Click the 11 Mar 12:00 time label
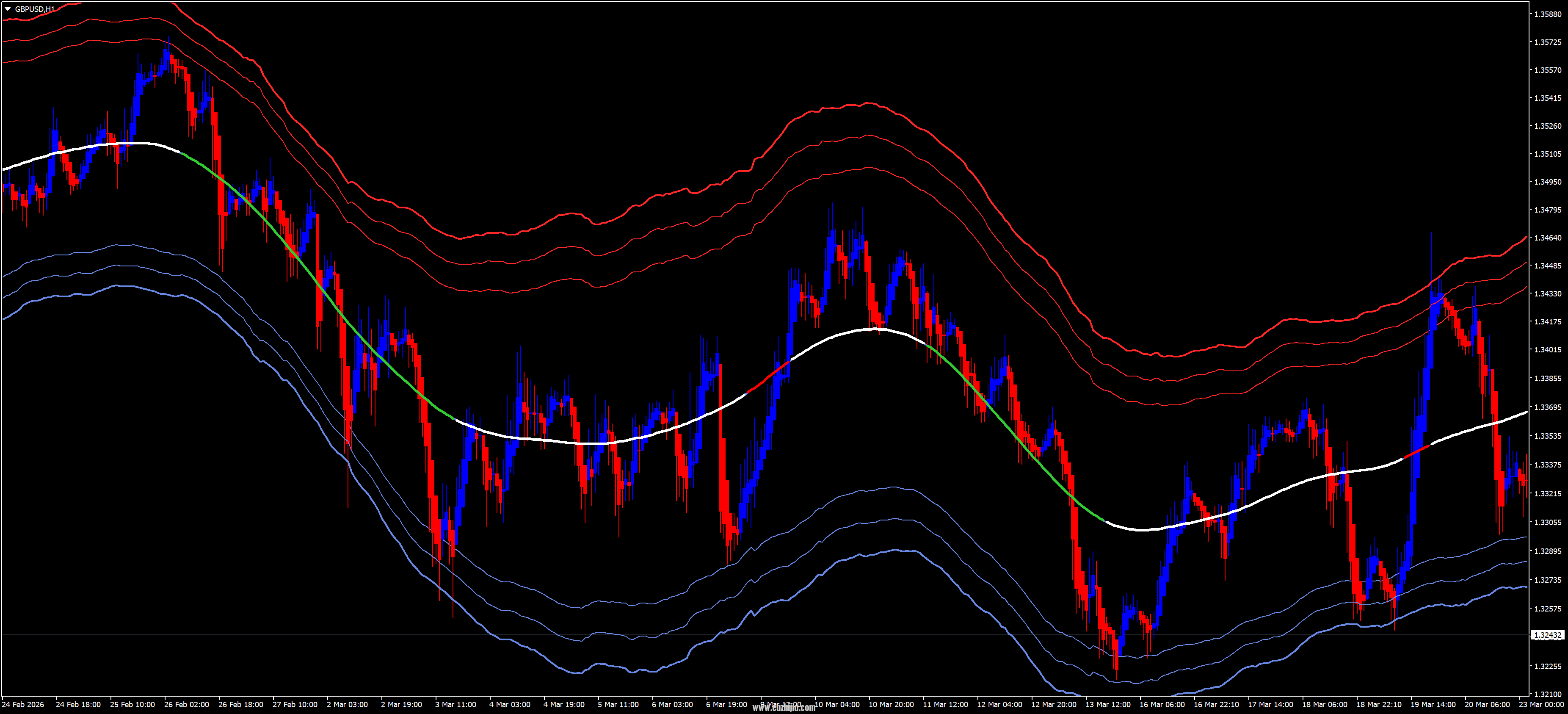1568x714 pixels. click(946, 704)
